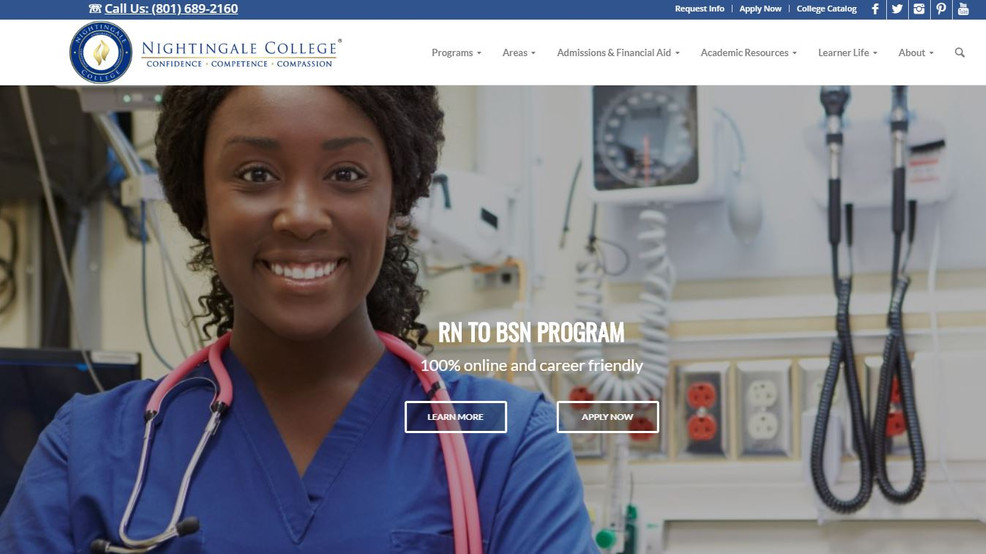Click the Nightingale College seal logo
Viewport: 986px width, 554px height.
[101, 52]
